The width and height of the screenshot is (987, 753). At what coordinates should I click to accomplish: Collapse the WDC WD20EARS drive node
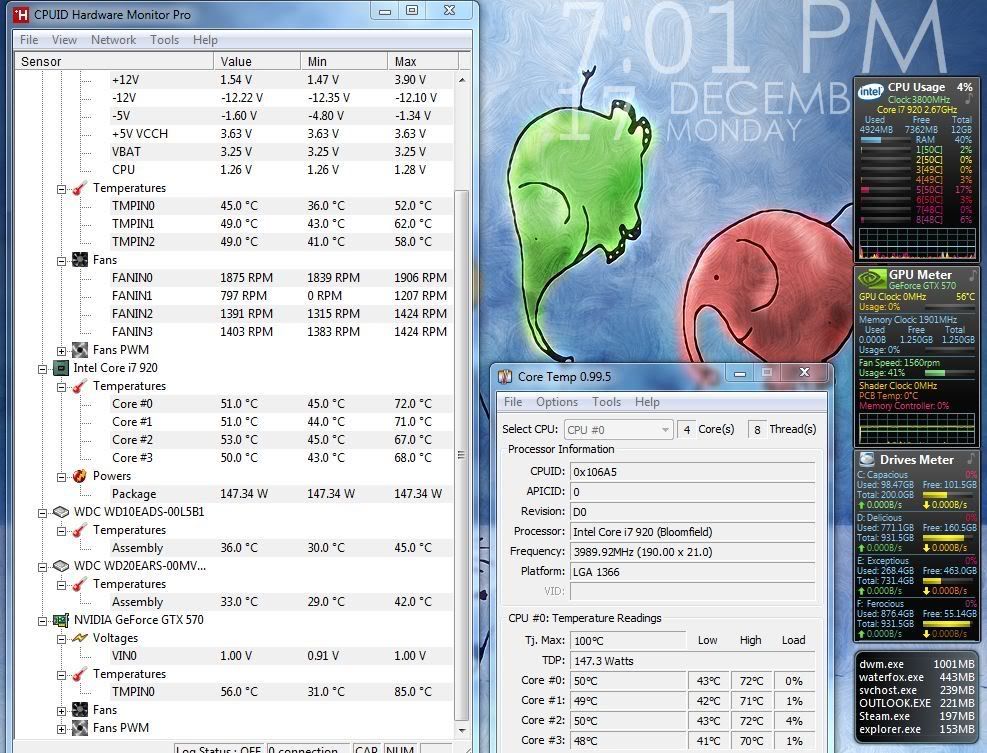[x=43, y=566]
